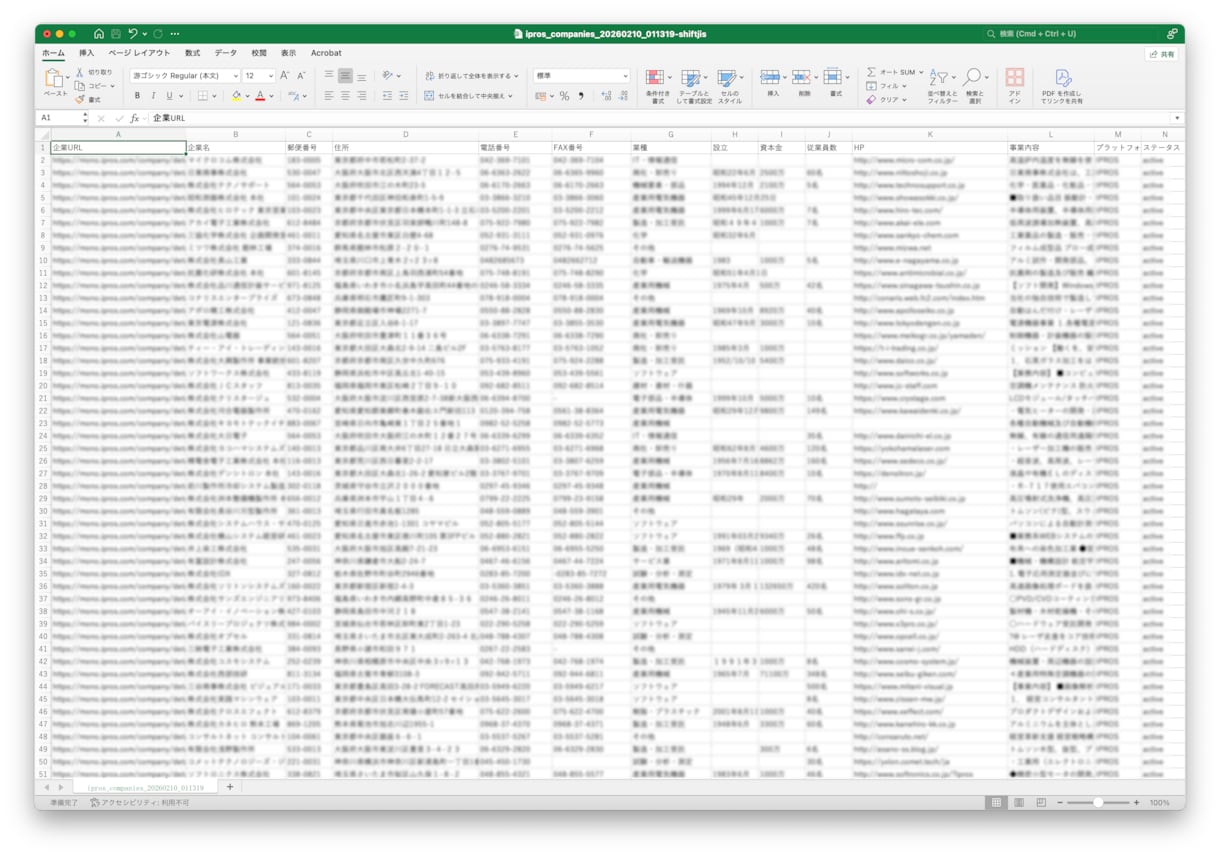
Task: Open the font name dropdown
Action: click(235, 76)
